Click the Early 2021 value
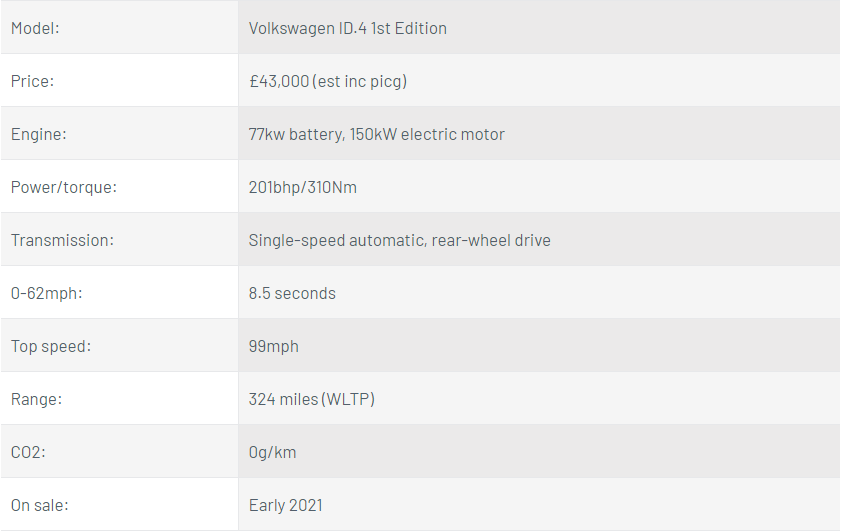The height and width of the screenshot is (531, 841). tap(285, 505)
